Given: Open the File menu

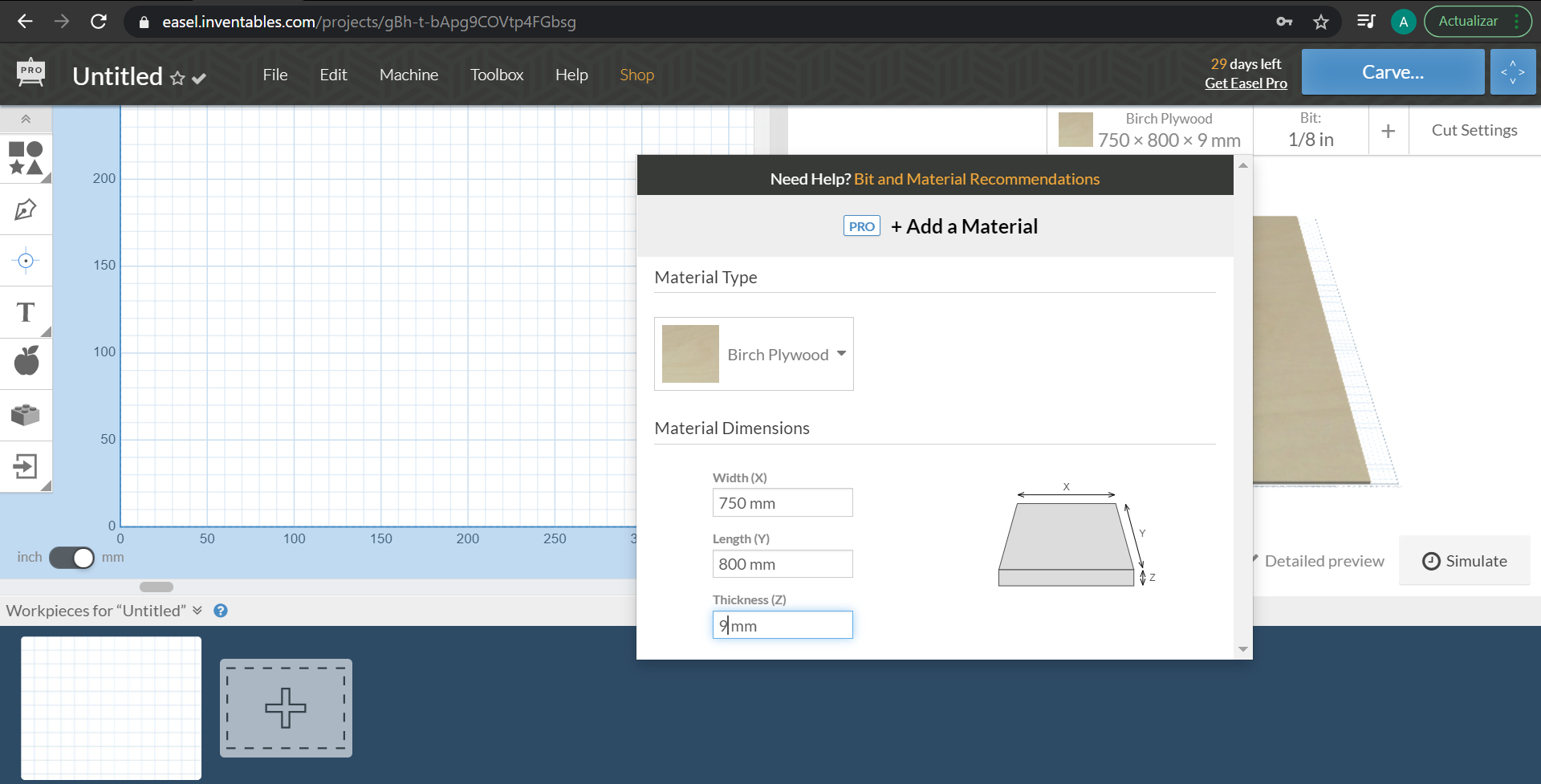Looking at the screenshot, I should pos(275,75).
